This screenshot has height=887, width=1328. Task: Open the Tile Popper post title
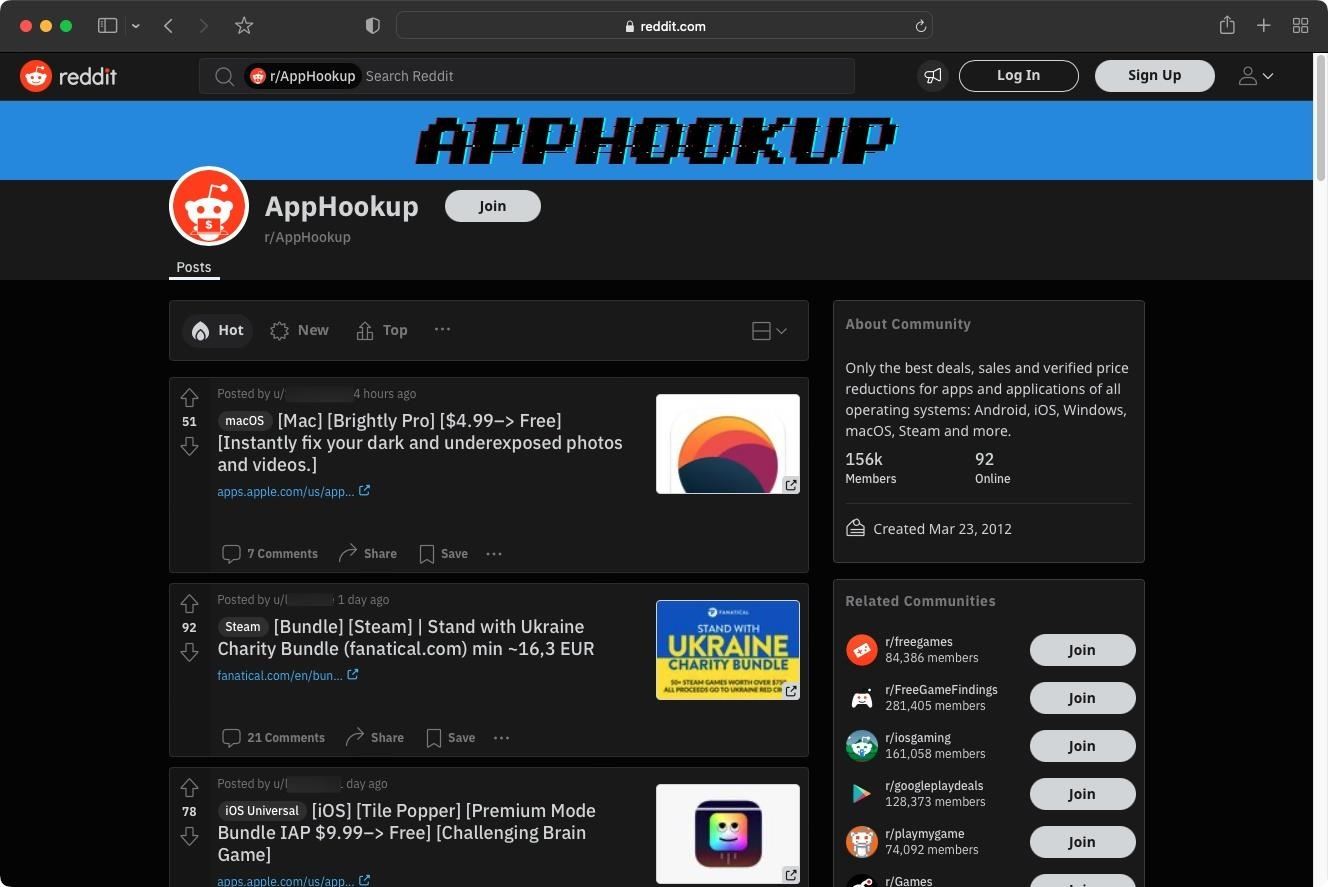(407, 833)
